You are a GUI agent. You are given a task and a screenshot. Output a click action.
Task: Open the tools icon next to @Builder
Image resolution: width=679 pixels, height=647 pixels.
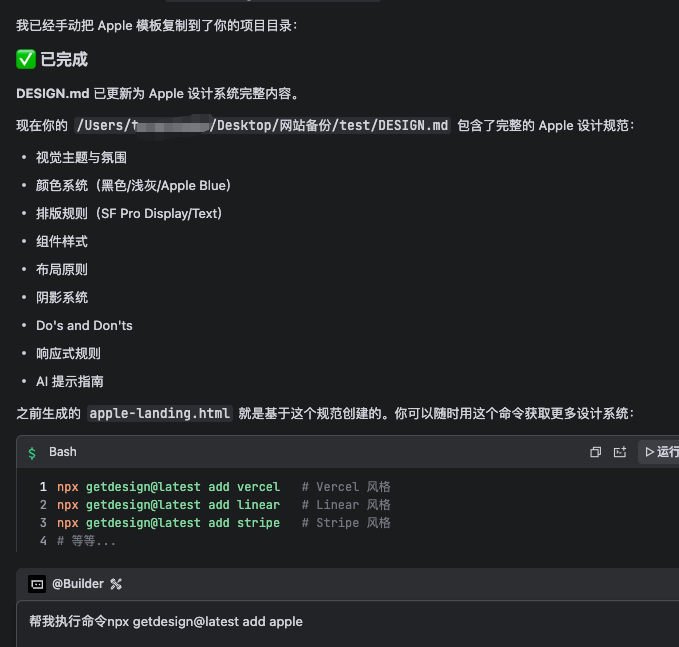(x=116, y=584)
